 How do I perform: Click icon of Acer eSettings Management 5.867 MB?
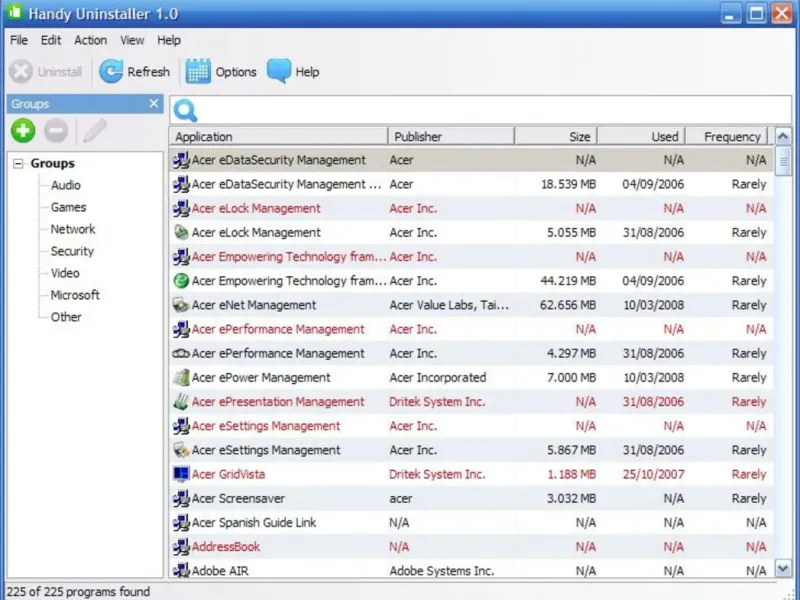181,450
